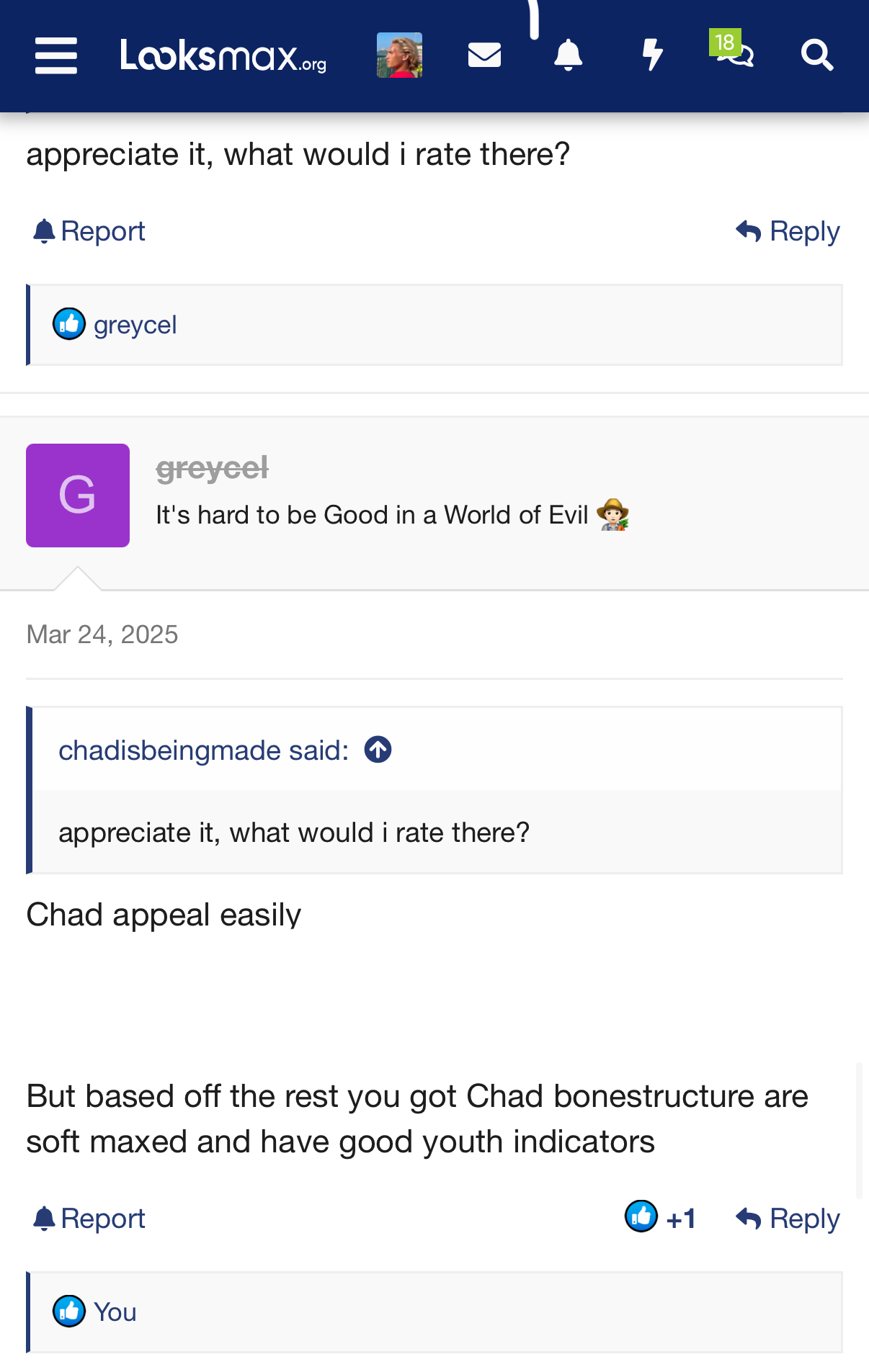The height and width of the screenshot is (1372, 869).
Task: Reply to chadisbeingmade's top post
Action: point(788,231)
